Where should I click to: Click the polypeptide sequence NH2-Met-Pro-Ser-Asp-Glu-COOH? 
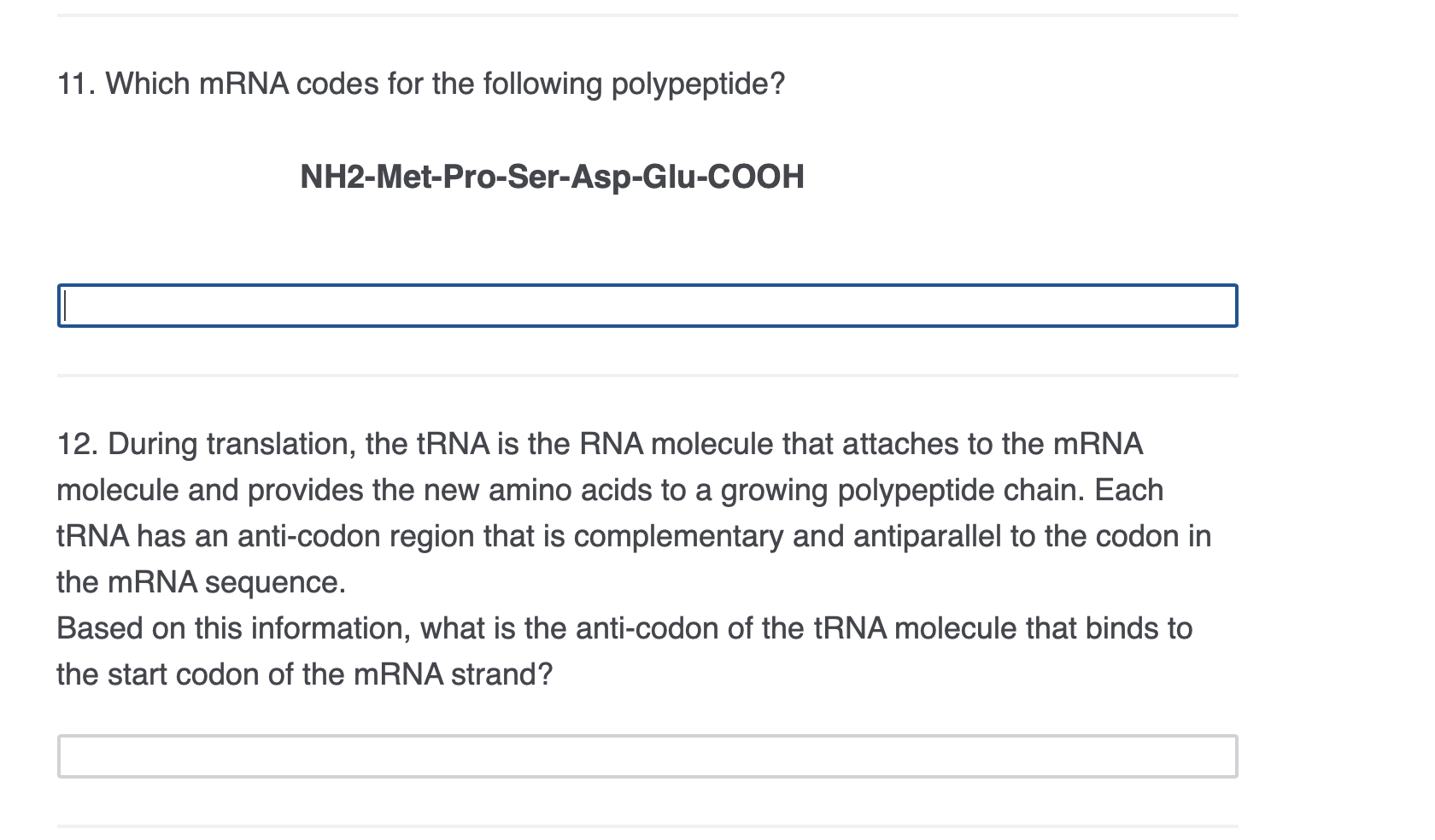(x=551, y=177)
